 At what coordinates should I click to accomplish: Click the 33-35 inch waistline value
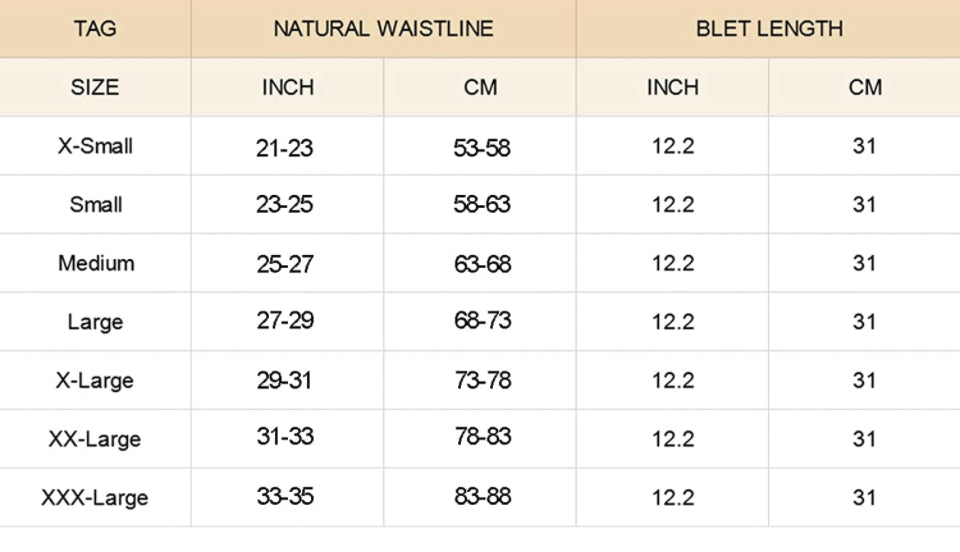285,496
